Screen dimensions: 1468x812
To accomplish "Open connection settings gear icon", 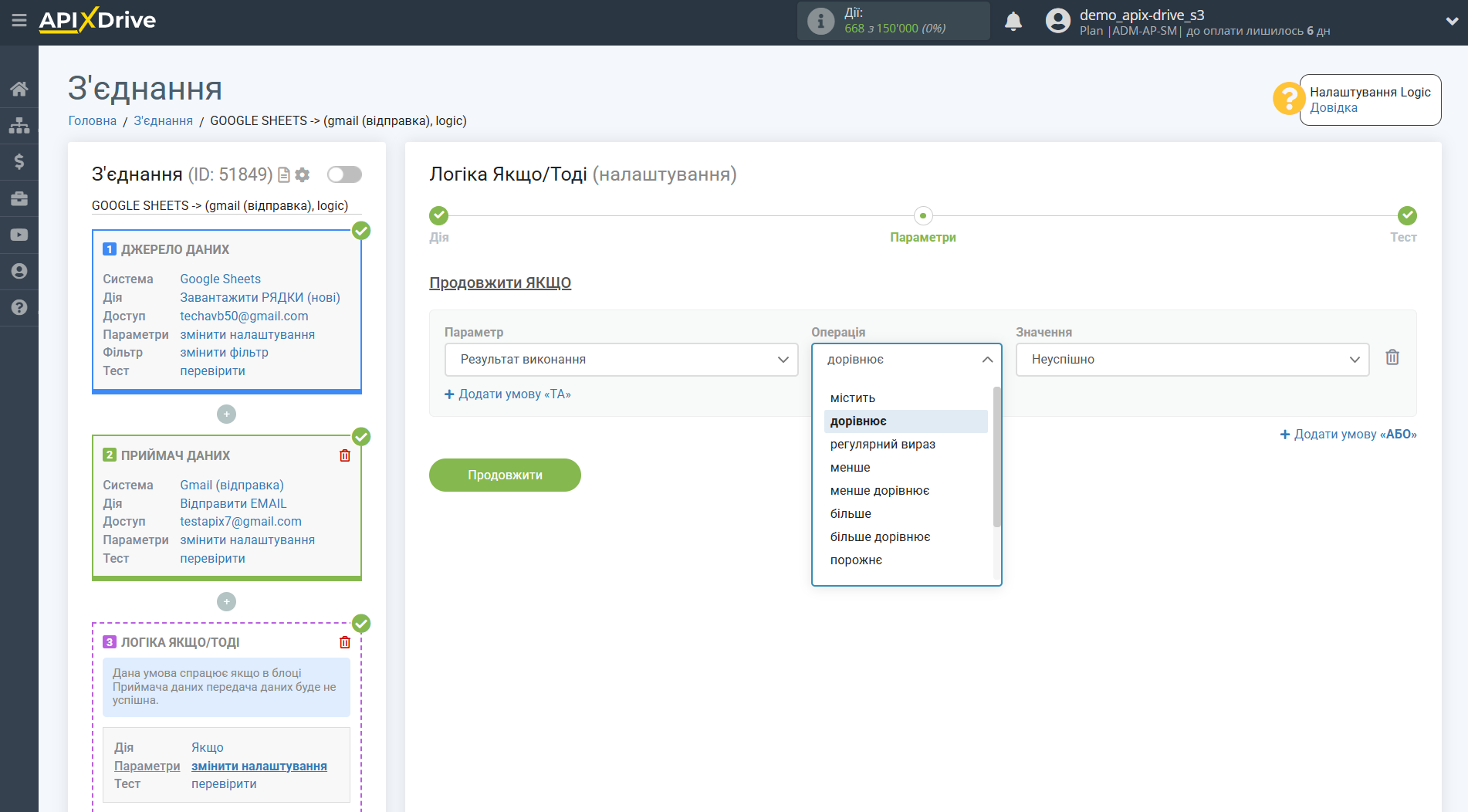I will pos(303,175).
